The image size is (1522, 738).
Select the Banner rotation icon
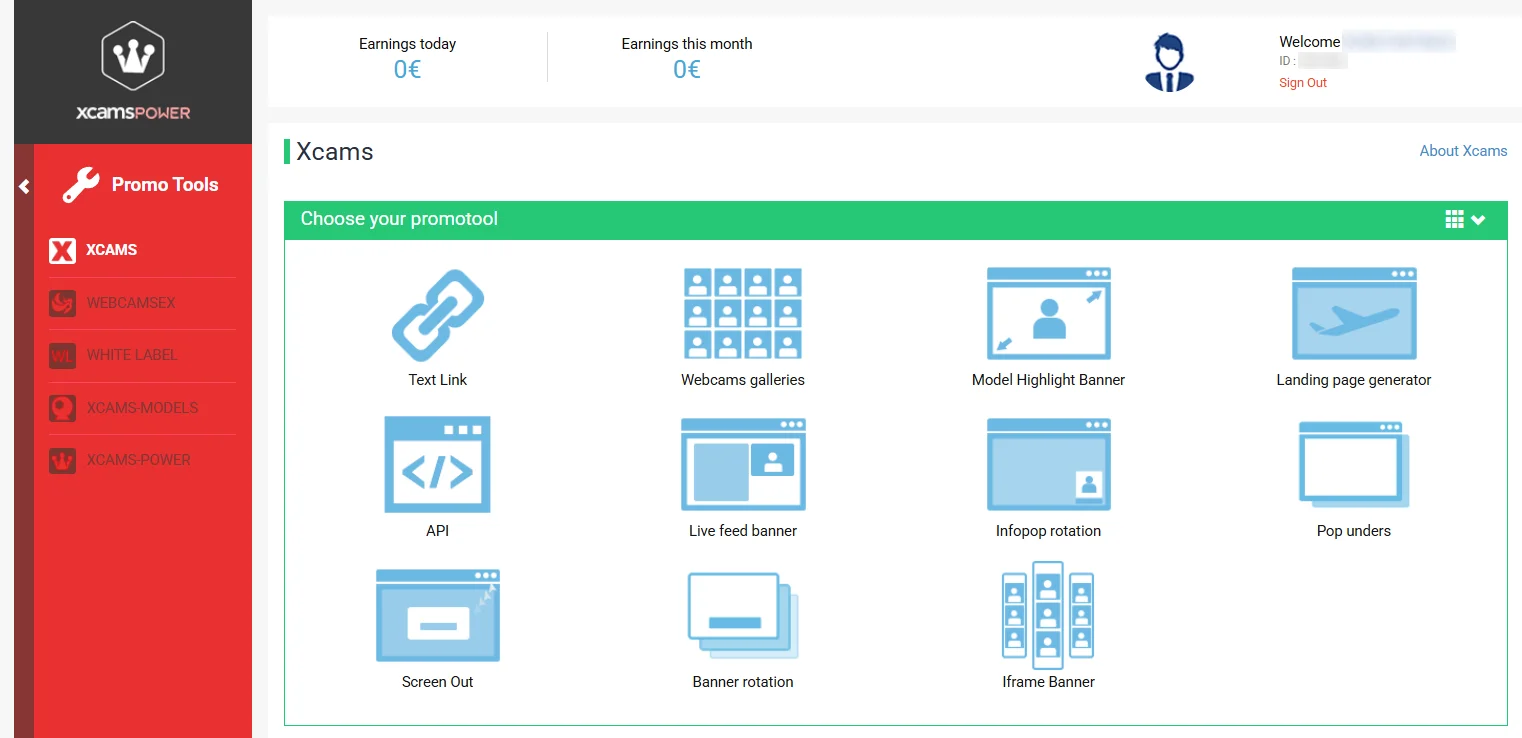742,616
